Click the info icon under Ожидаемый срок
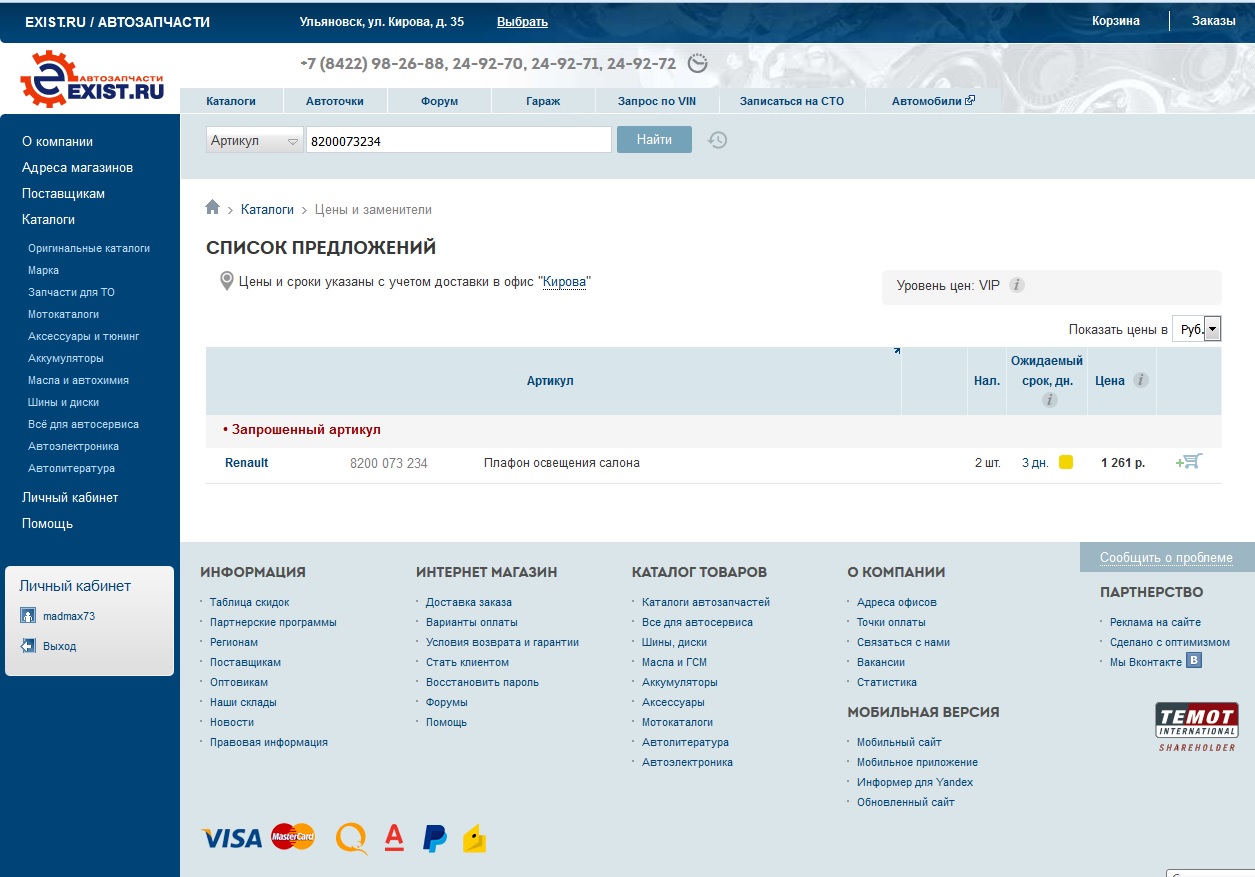Viewport: 1255px width, 877px height. click(1048, 400)
